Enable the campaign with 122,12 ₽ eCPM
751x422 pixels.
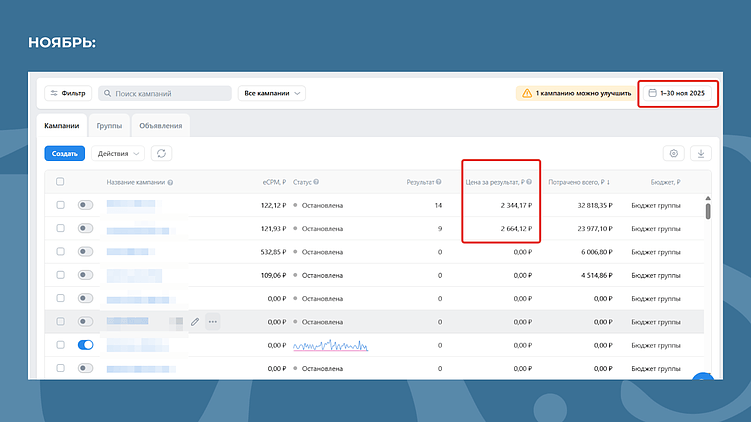85,205
